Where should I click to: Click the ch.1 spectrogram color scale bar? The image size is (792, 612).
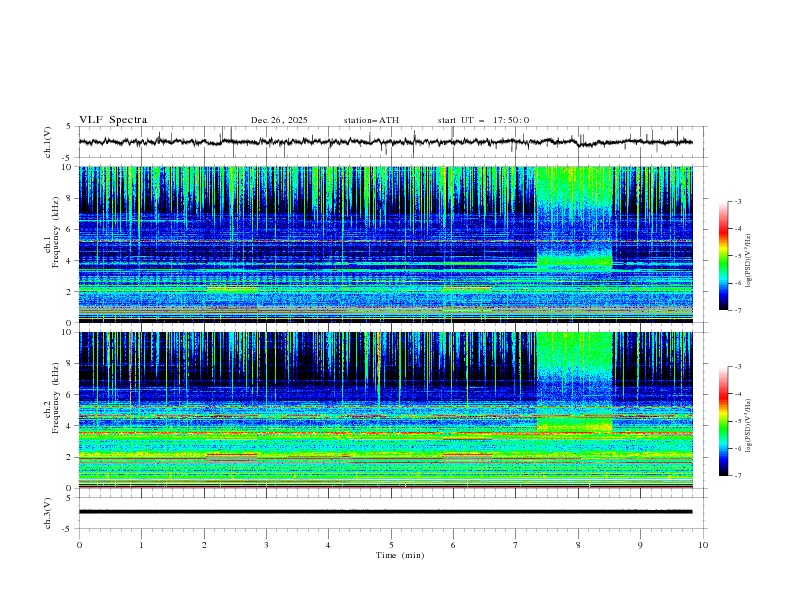[x=723, y=256]
